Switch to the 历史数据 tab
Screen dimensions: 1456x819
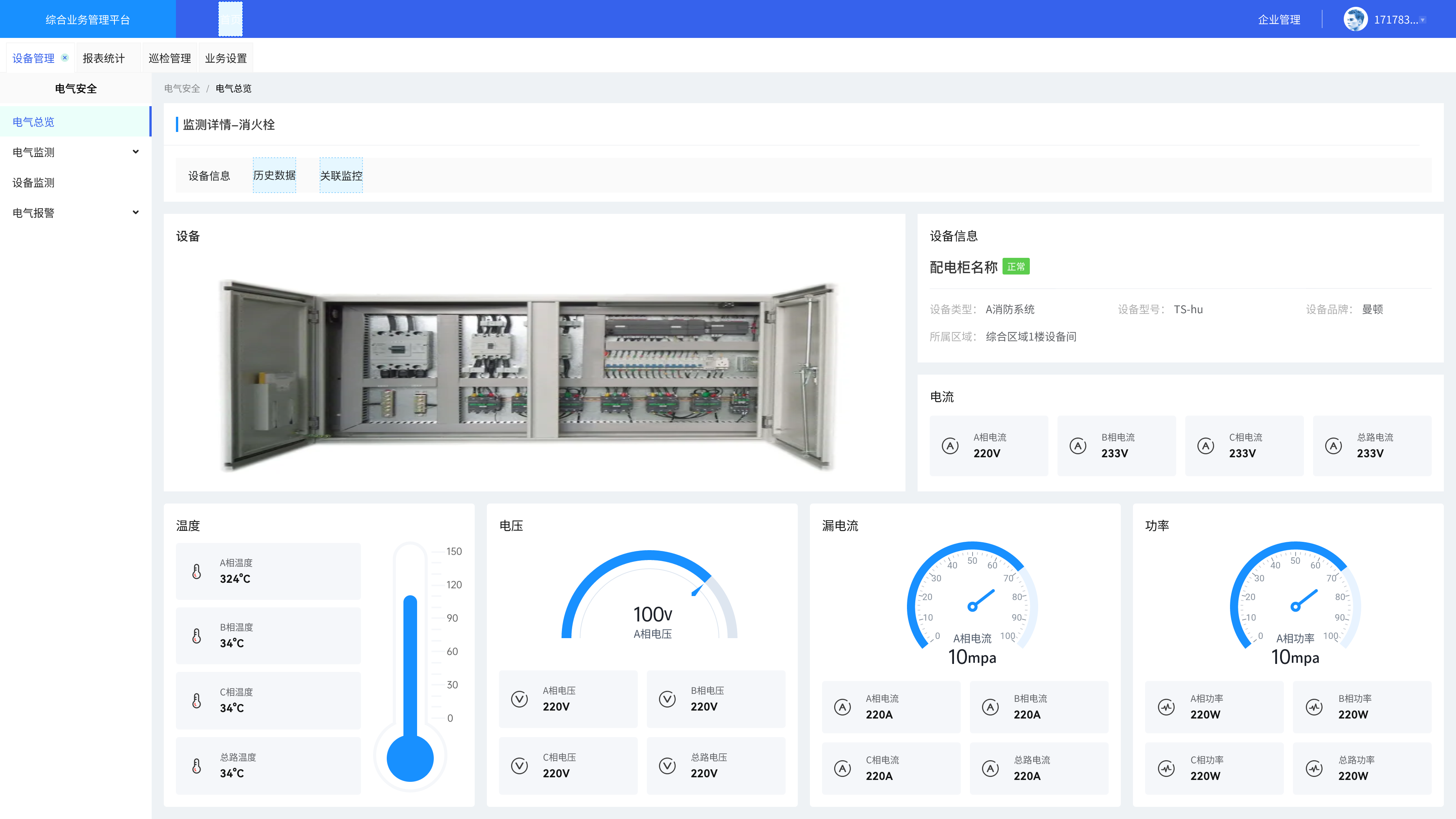[x=274, y=175]
